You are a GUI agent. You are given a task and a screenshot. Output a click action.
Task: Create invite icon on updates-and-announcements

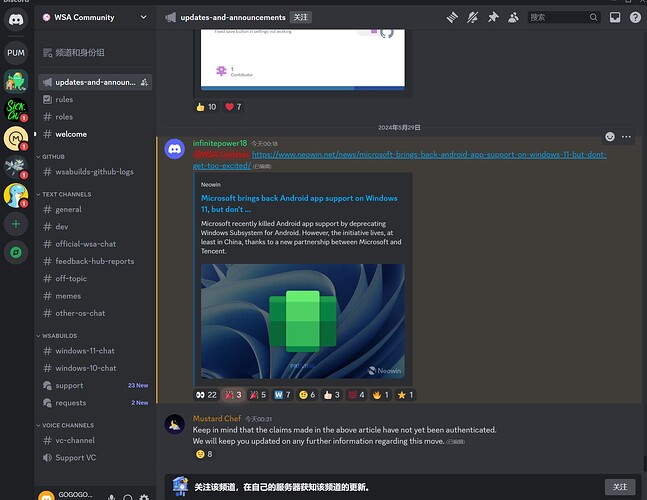(144, 82)
